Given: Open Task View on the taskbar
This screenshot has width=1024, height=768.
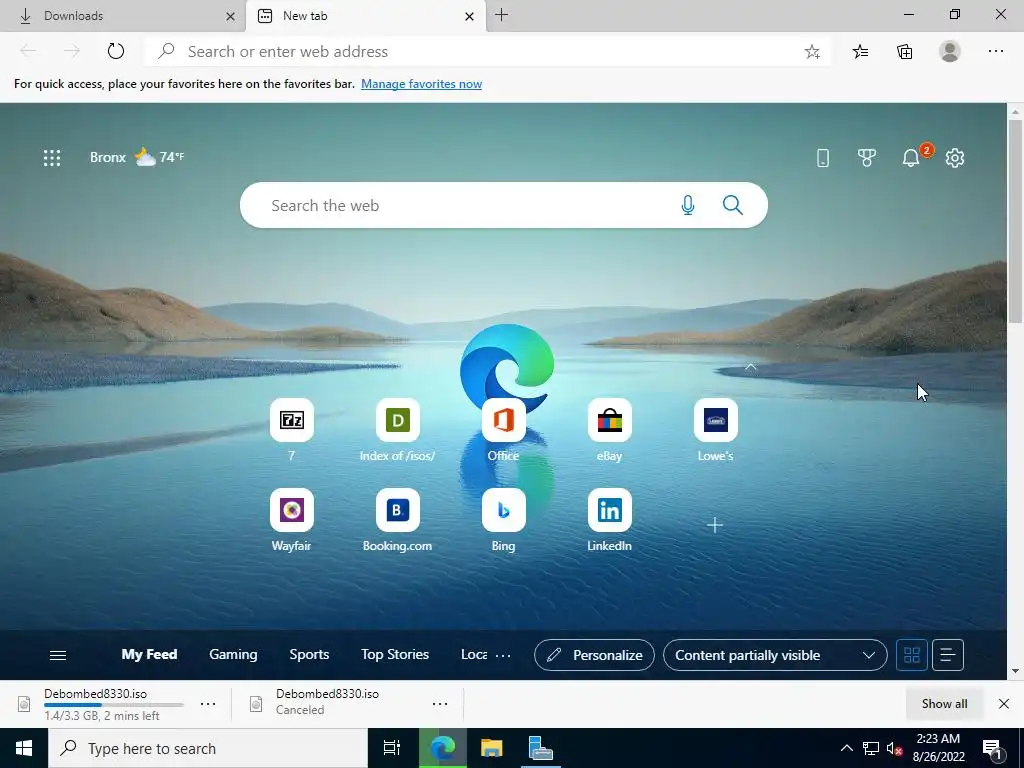Looking at the screenshot, I should point(391,748).
